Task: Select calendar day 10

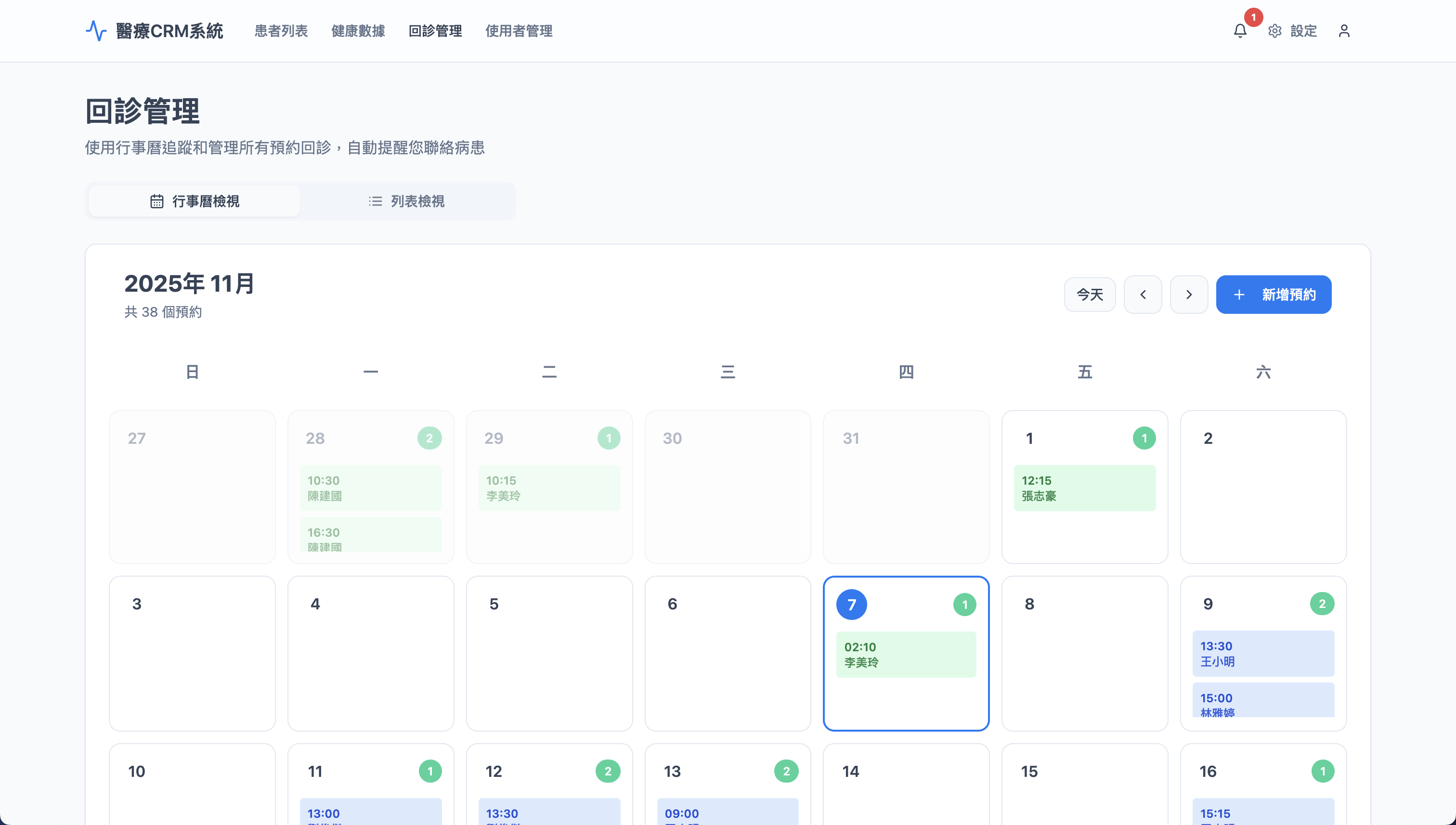Action: pos(192,785)
